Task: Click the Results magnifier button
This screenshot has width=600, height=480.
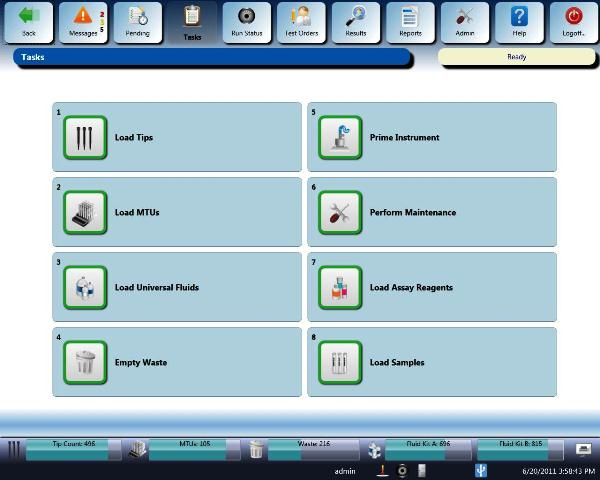Action: (355, 22)
